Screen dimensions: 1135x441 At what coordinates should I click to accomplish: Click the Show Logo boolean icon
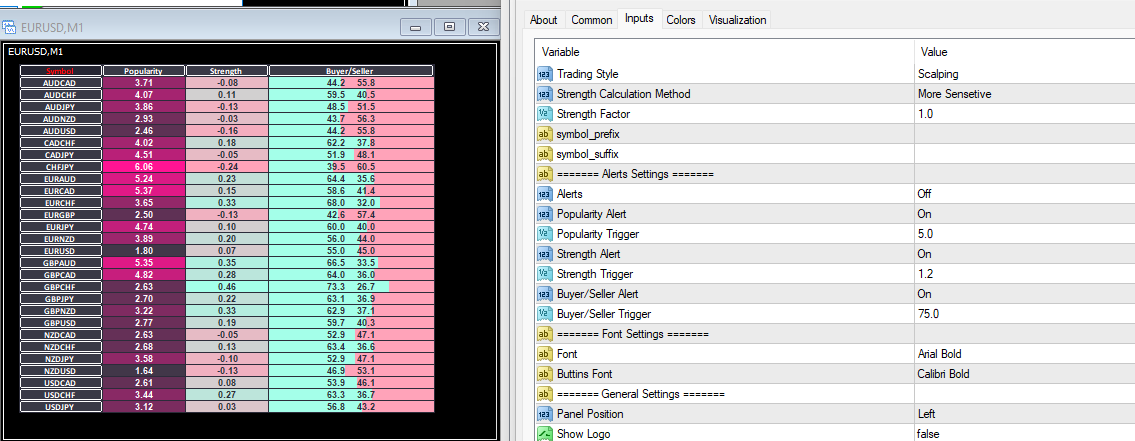(544, 434)
